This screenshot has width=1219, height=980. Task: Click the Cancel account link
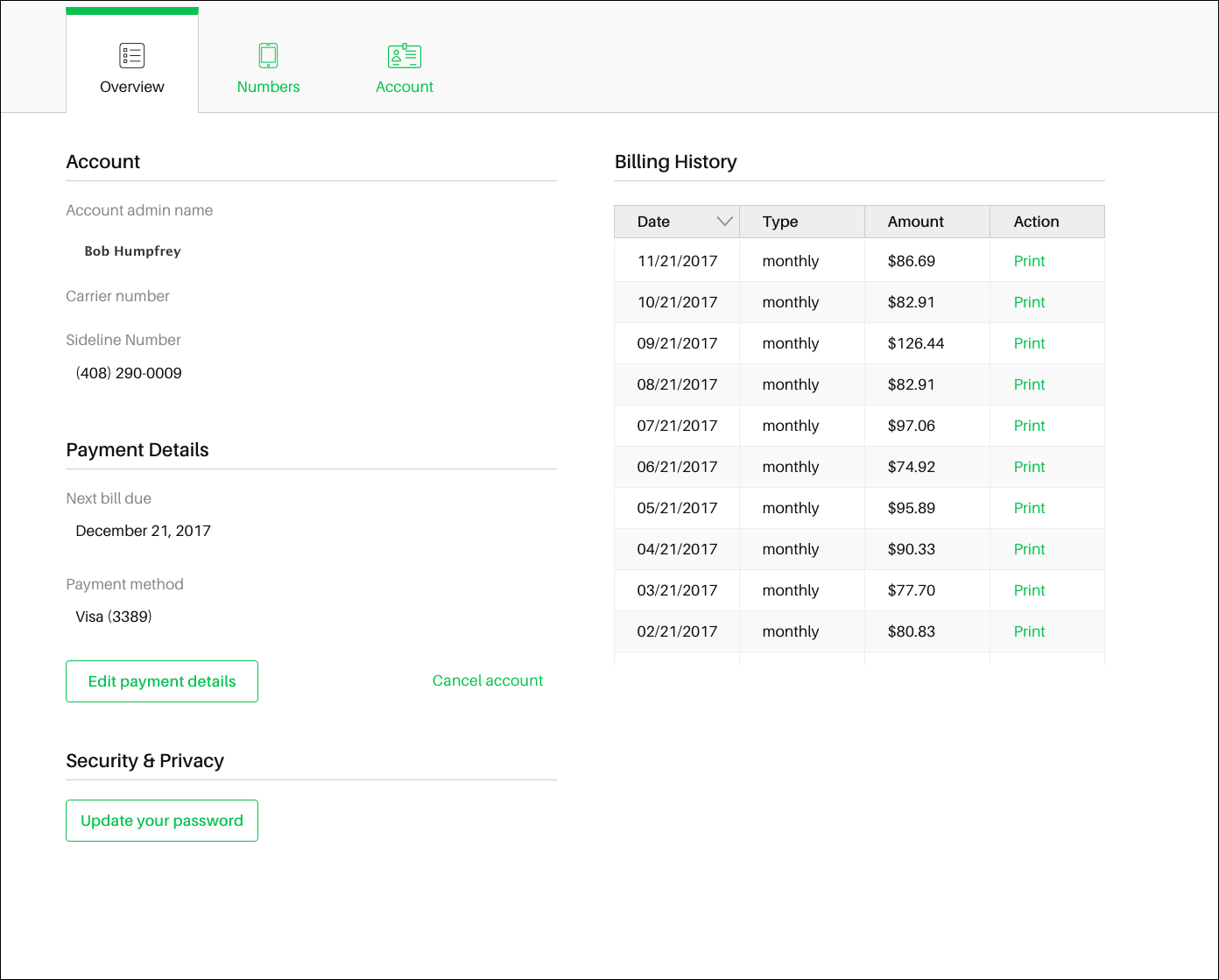[488, 680]
